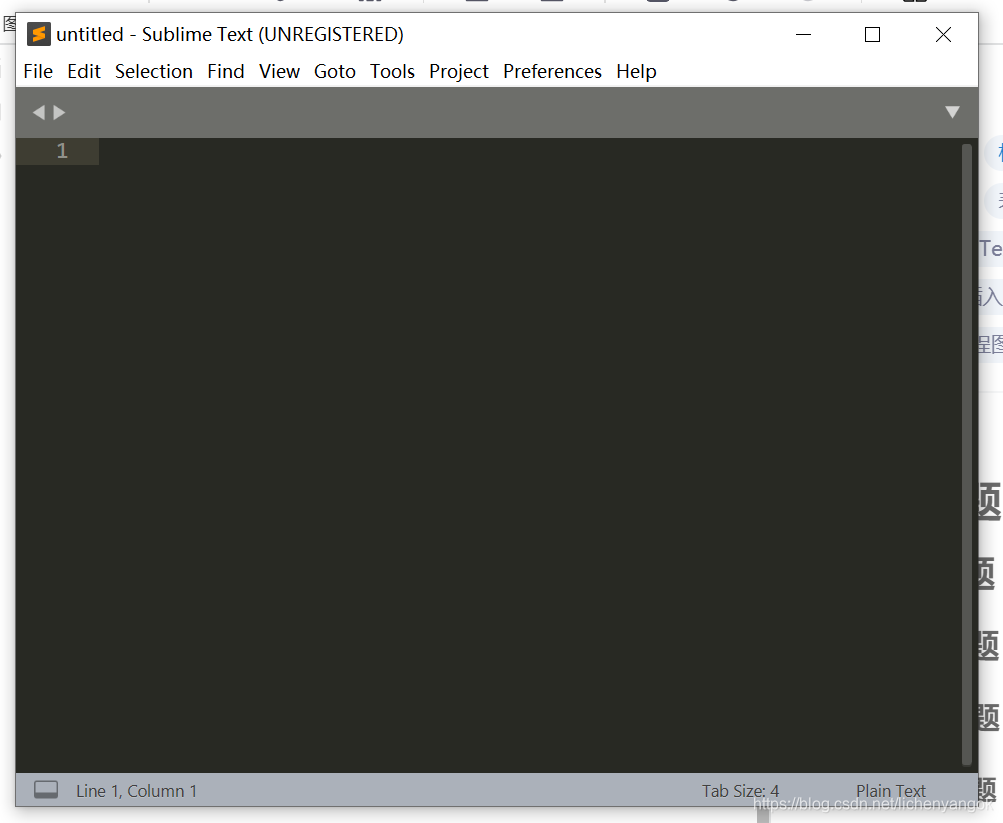Minimize the Sublime Text window

click(x=803, y=35)
